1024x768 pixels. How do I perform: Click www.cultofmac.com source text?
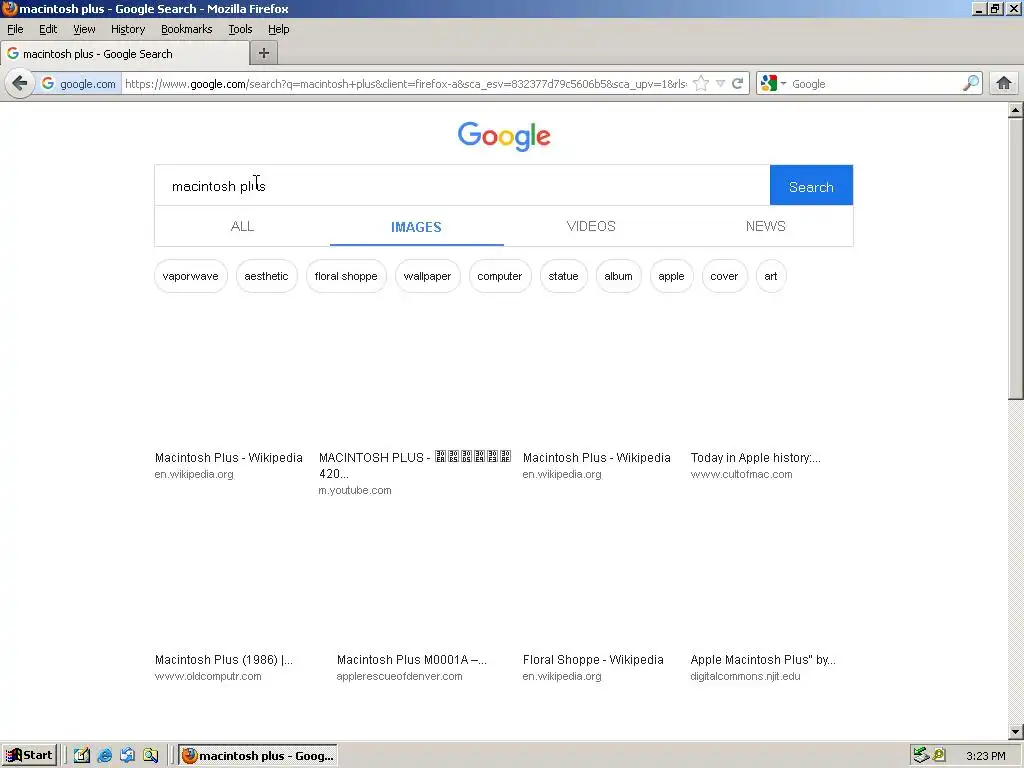tap(741, 474)
